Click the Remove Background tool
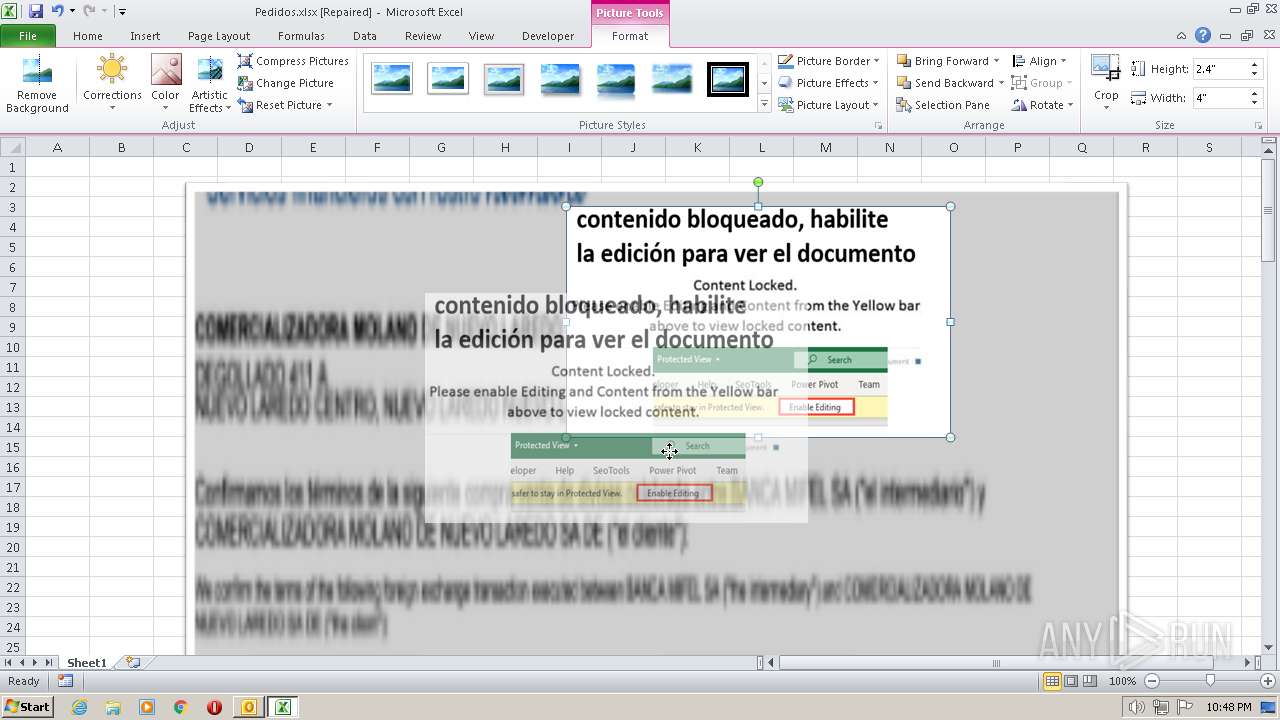1280x720 pixels. click(37, 85)
